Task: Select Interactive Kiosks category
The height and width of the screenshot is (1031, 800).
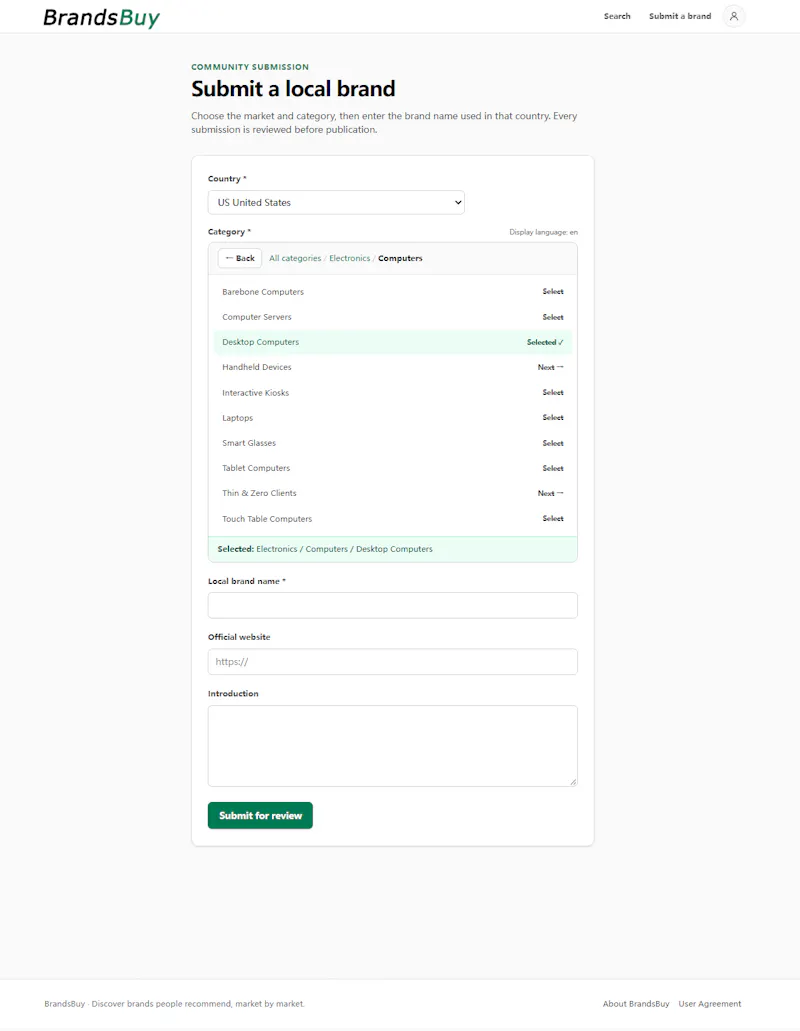Action: [392, 393]
